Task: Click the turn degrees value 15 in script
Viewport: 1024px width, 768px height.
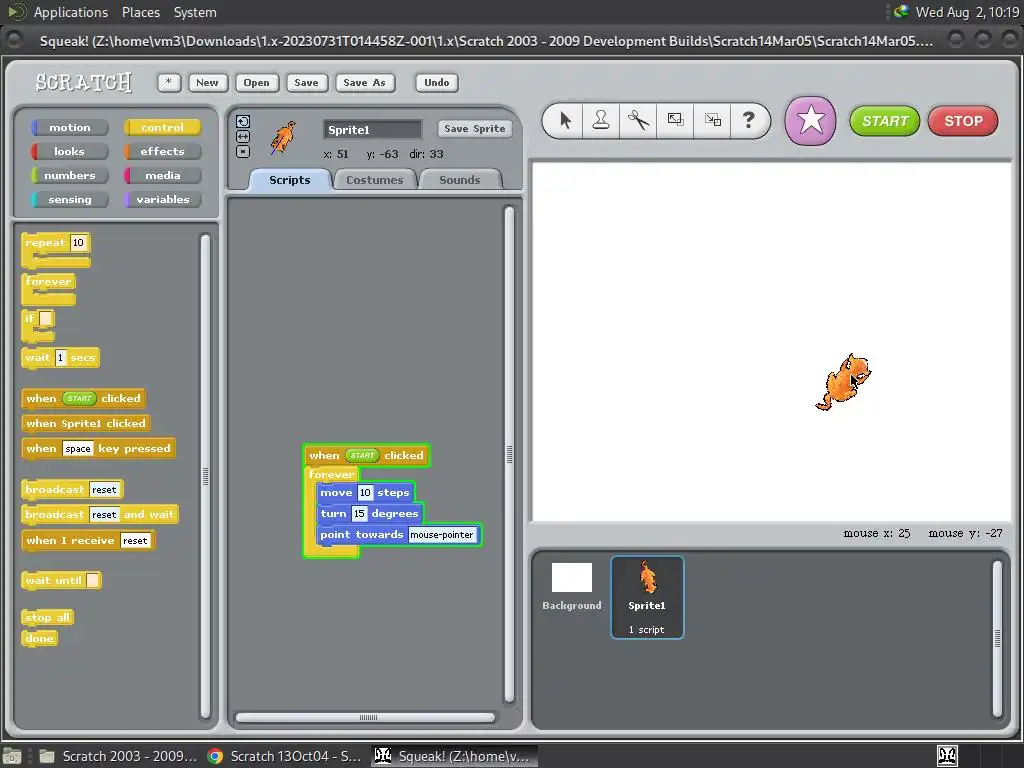Action: pos(359,513)
